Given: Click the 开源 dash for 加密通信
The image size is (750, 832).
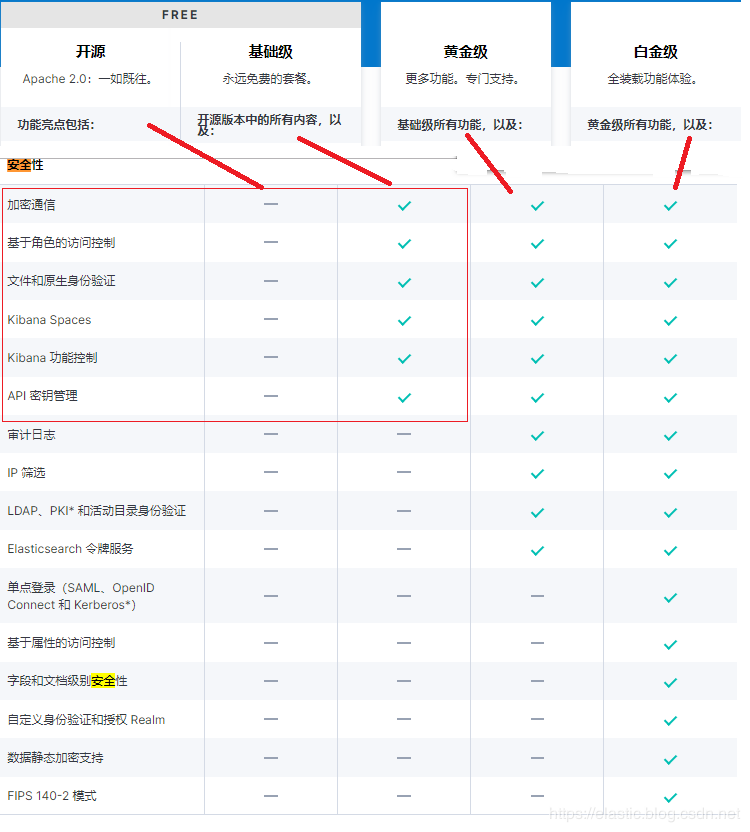Looking at the screenshot, I should point(271,204).
